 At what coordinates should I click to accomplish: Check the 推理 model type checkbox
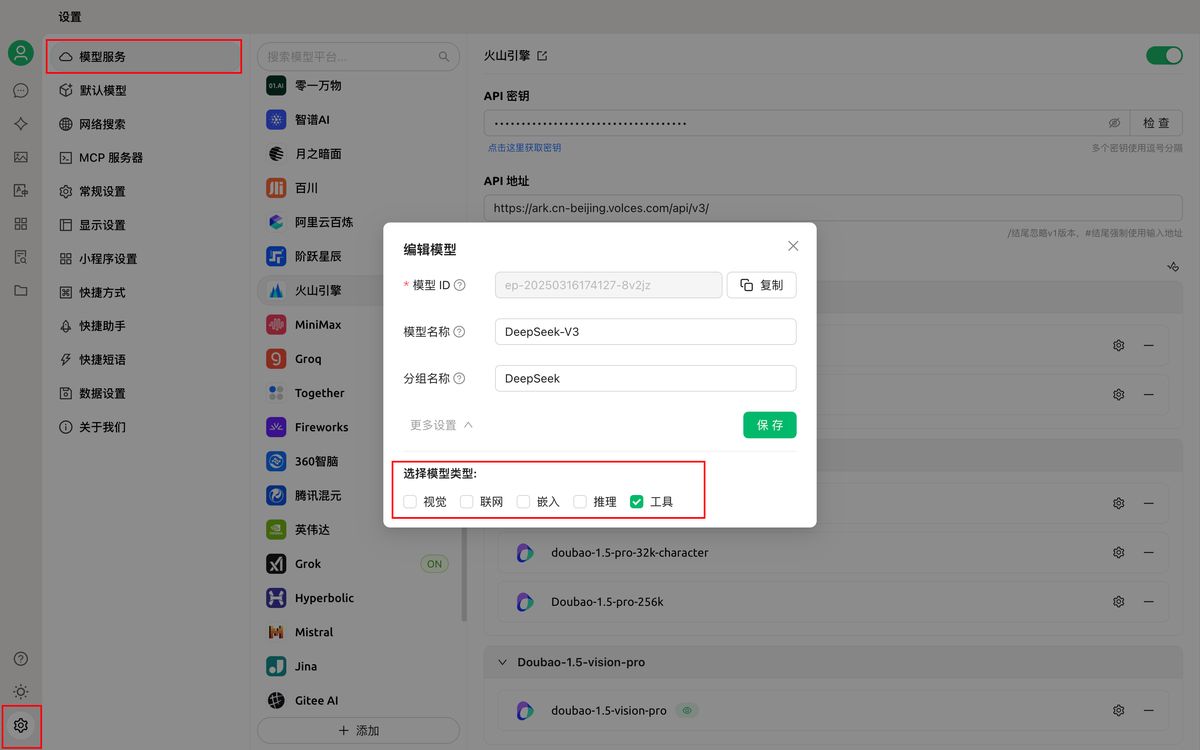[580, 502]
